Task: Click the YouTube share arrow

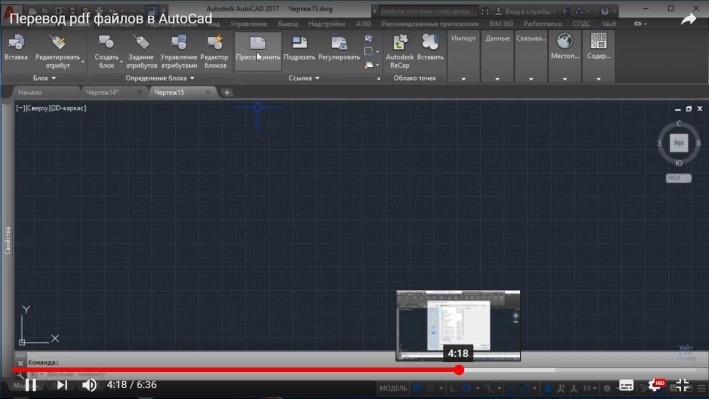Action: (688, 19)
